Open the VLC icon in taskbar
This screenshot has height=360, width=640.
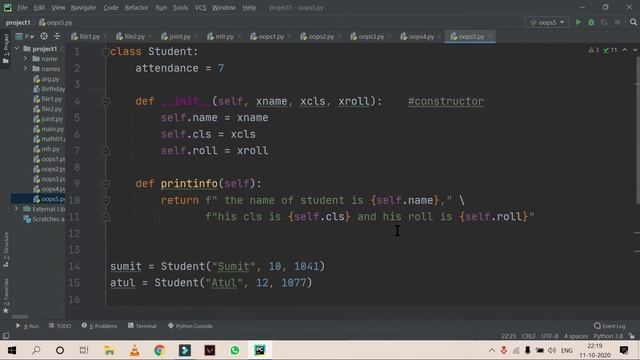(134, 350)
